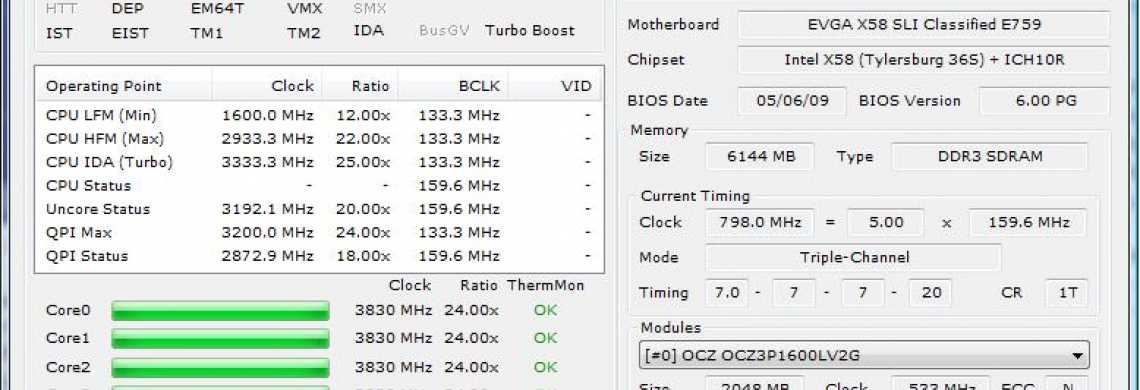Click the BIOS Version 6.00 PG field
Screen dimensions: 1140x390
point(1045,101)
